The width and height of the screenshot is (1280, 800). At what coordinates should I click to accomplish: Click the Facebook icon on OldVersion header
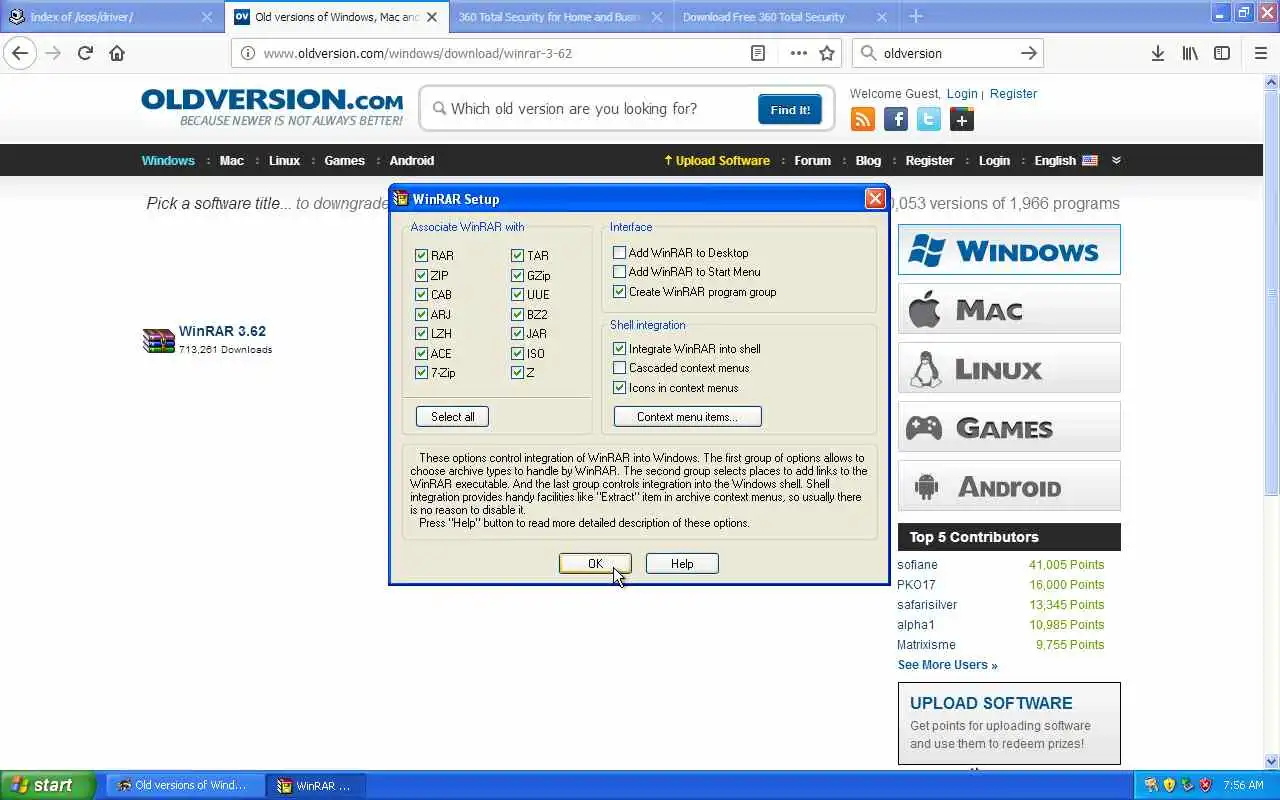click(x=896, y=120)
